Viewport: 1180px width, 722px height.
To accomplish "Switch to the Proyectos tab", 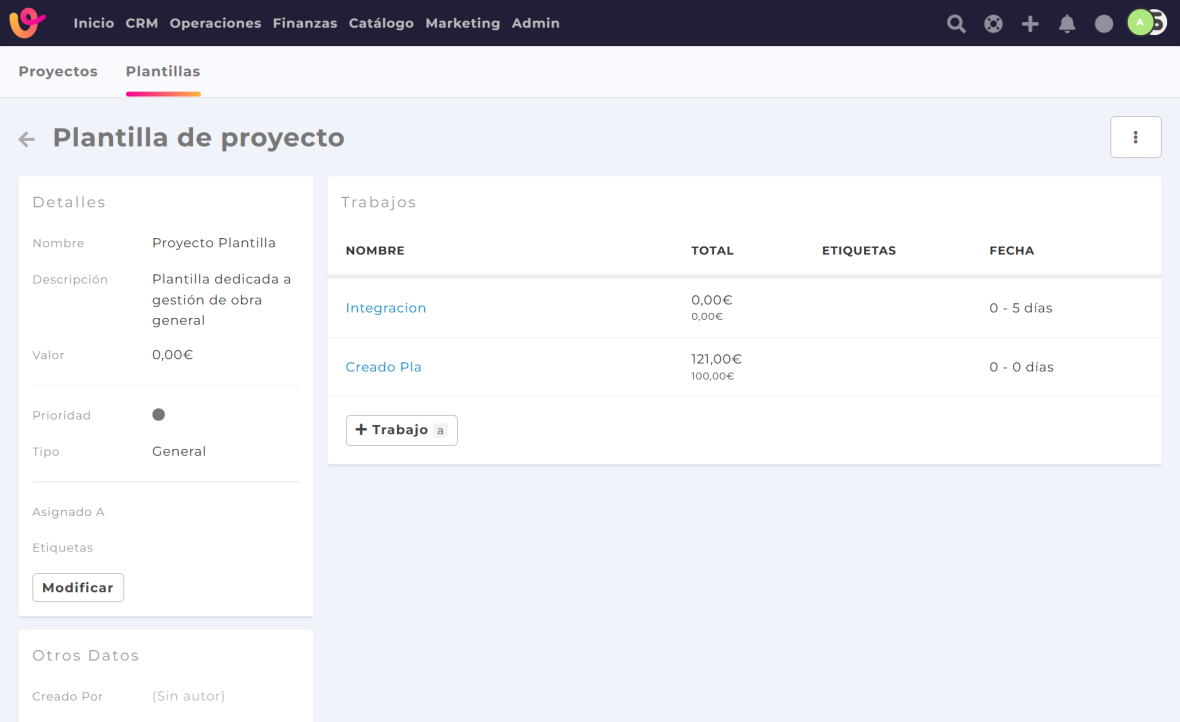I will [x=58, y=72].
